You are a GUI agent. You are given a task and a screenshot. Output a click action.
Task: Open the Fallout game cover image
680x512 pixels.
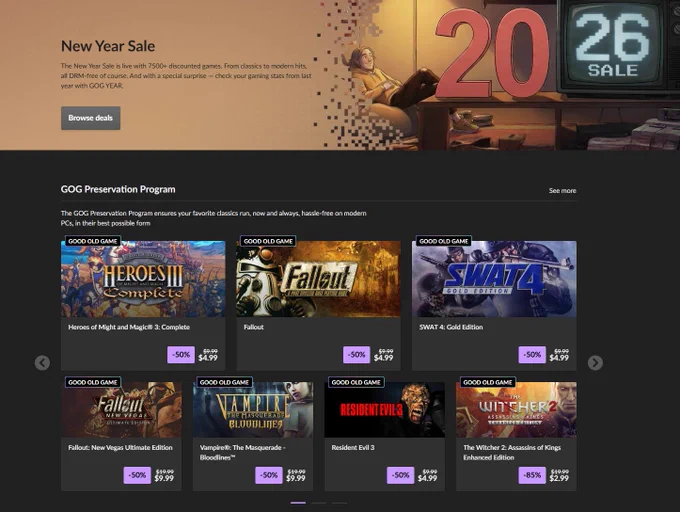pos(318,279)
